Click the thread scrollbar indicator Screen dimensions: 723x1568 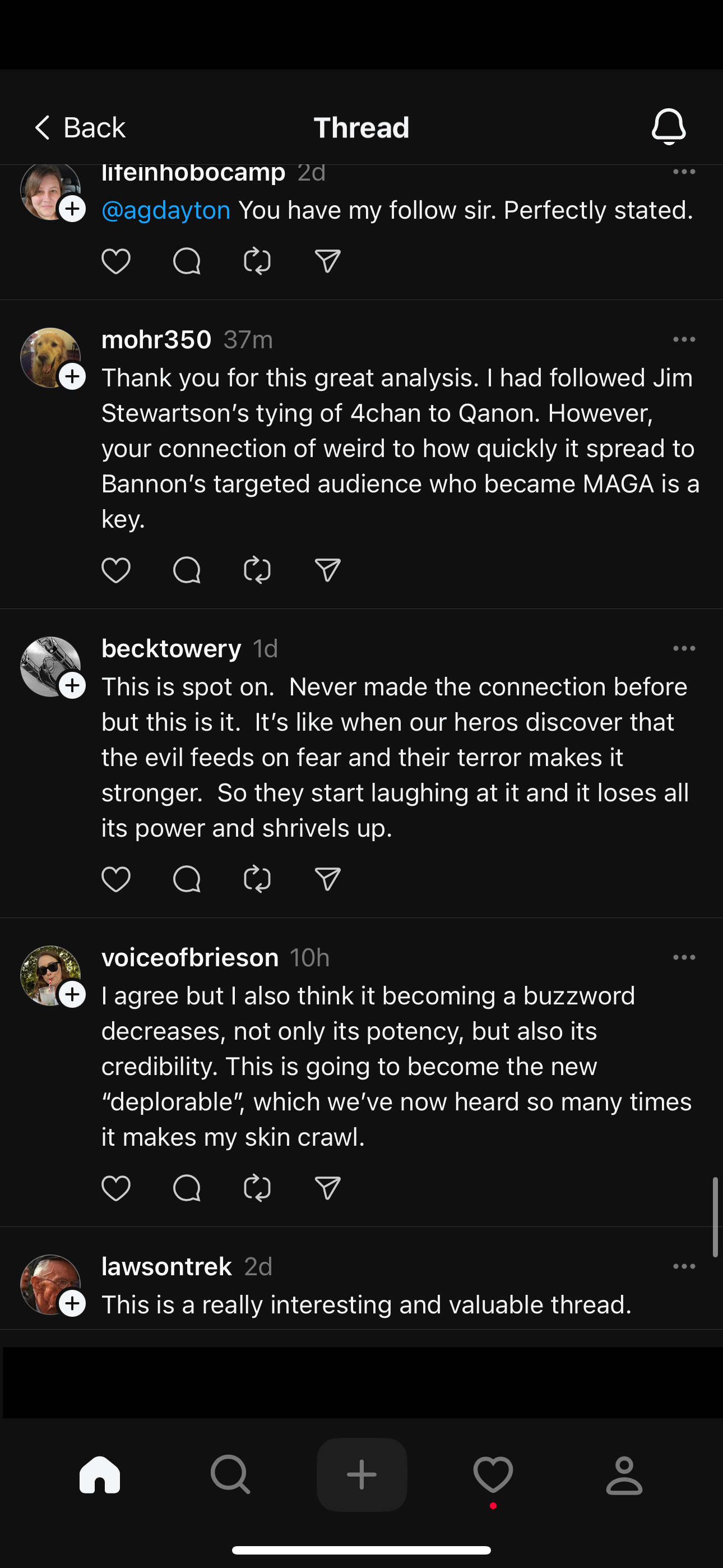(716, 1217)
